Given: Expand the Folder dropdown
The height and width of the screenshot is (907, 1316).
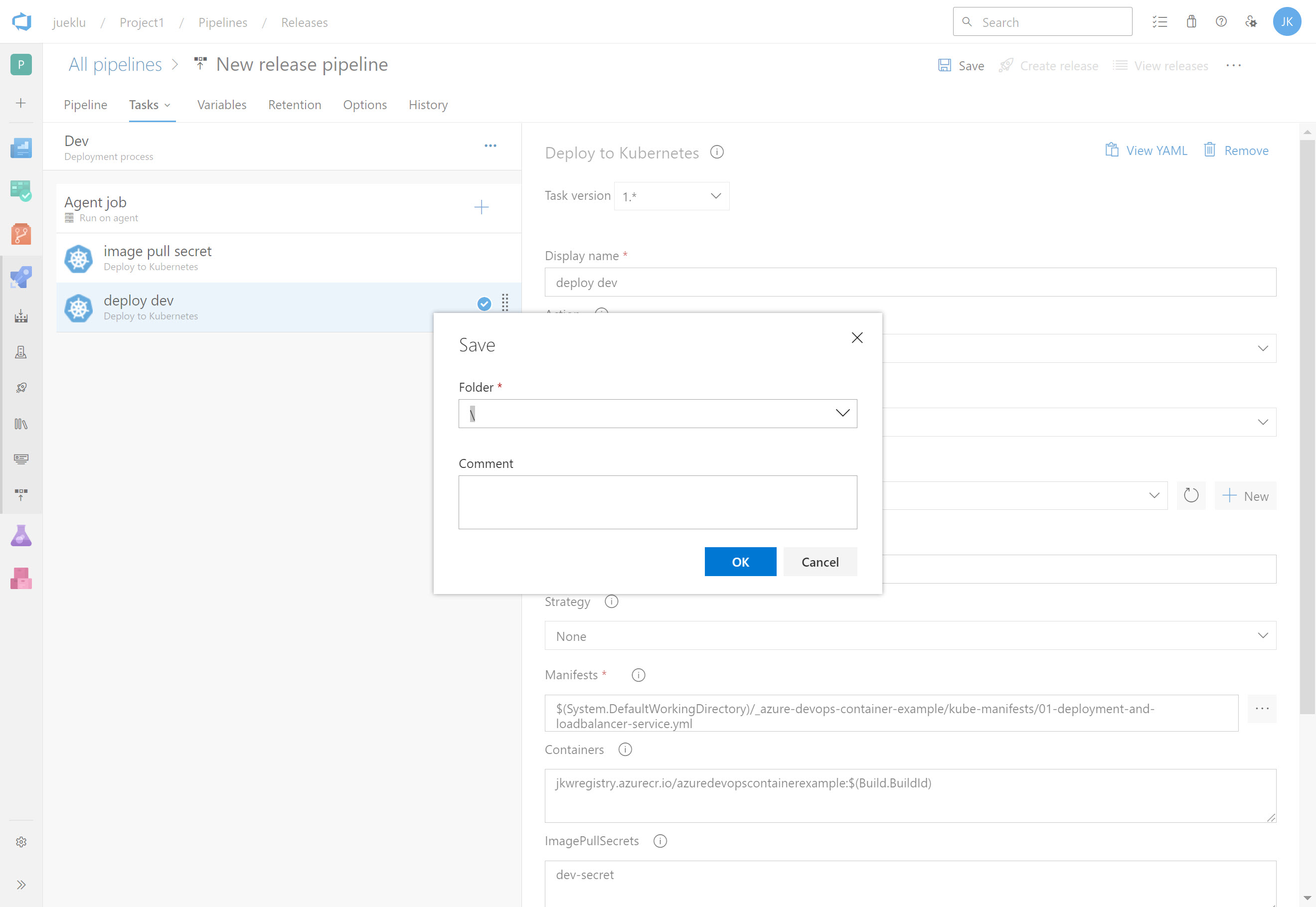Looking at the screenshot, I should [842, 413].
